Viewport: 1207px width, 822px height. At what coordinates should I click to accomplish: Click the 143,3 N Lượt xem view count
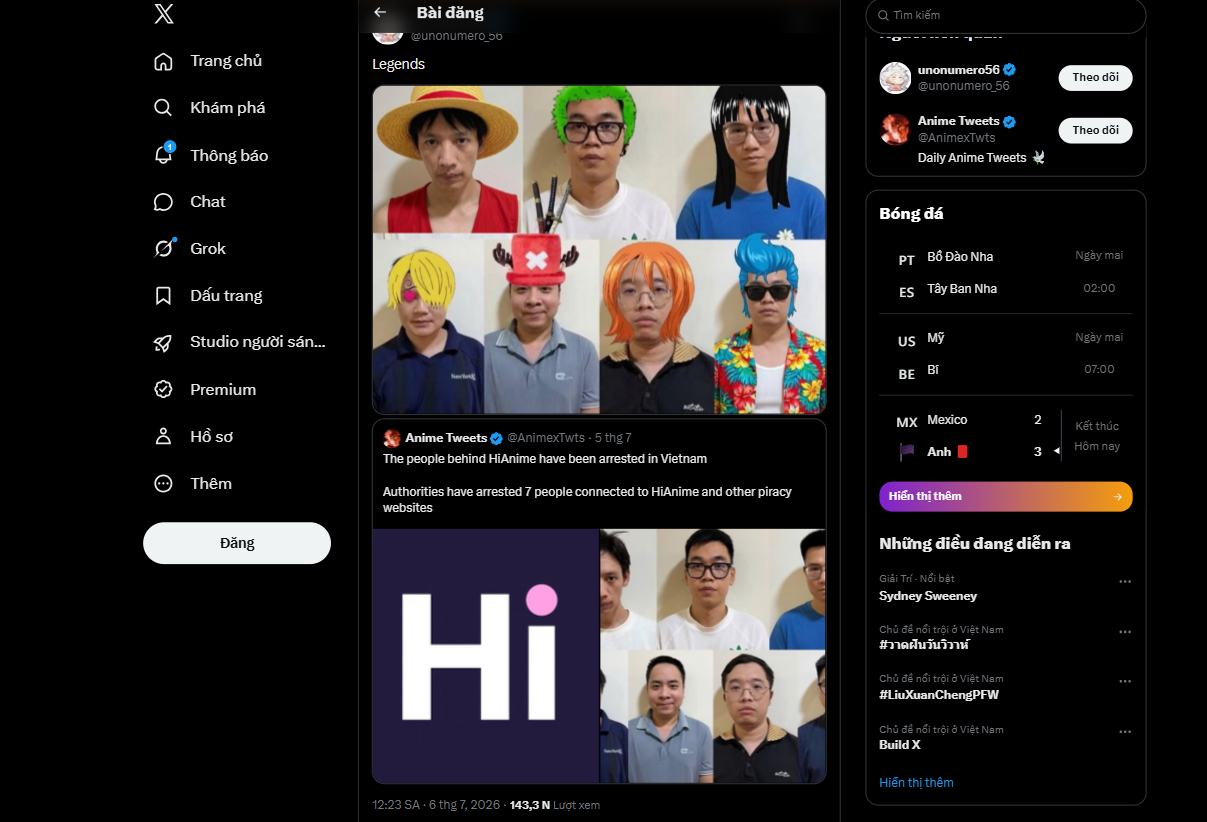(x=555, y=805)
